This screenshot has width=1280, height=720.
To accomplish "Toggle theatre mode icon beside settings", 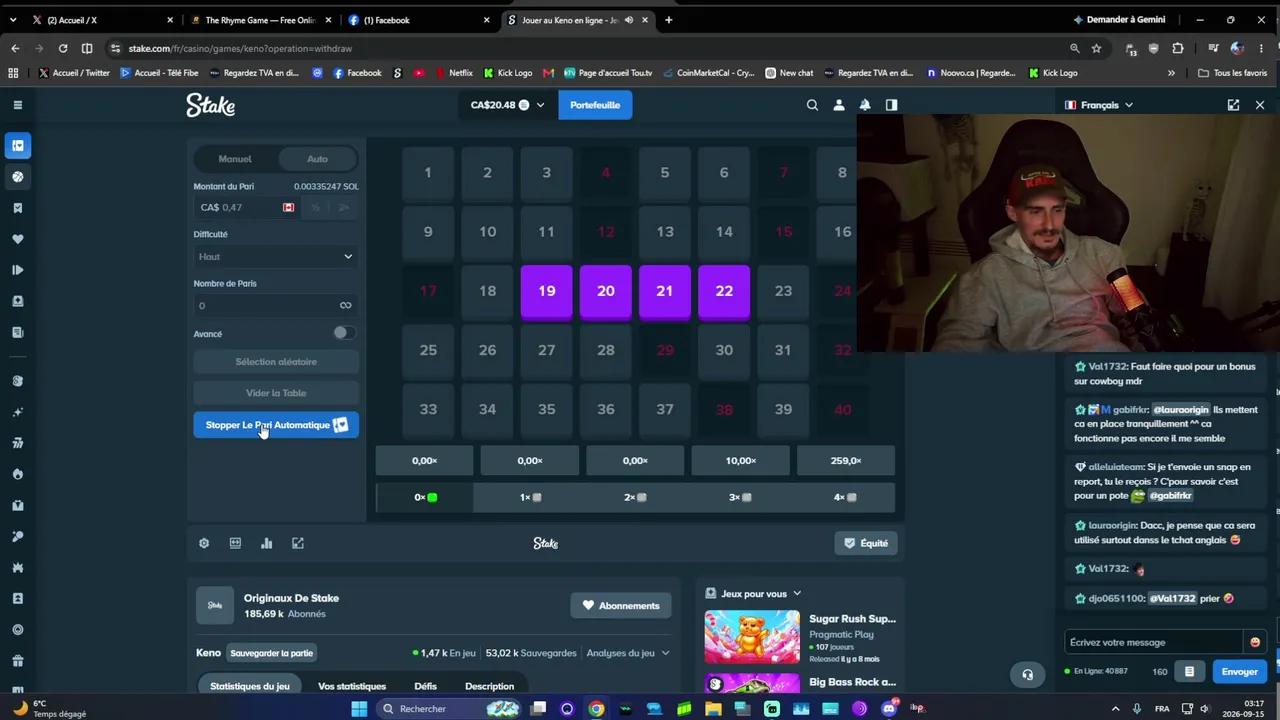I will click(235, 543).
